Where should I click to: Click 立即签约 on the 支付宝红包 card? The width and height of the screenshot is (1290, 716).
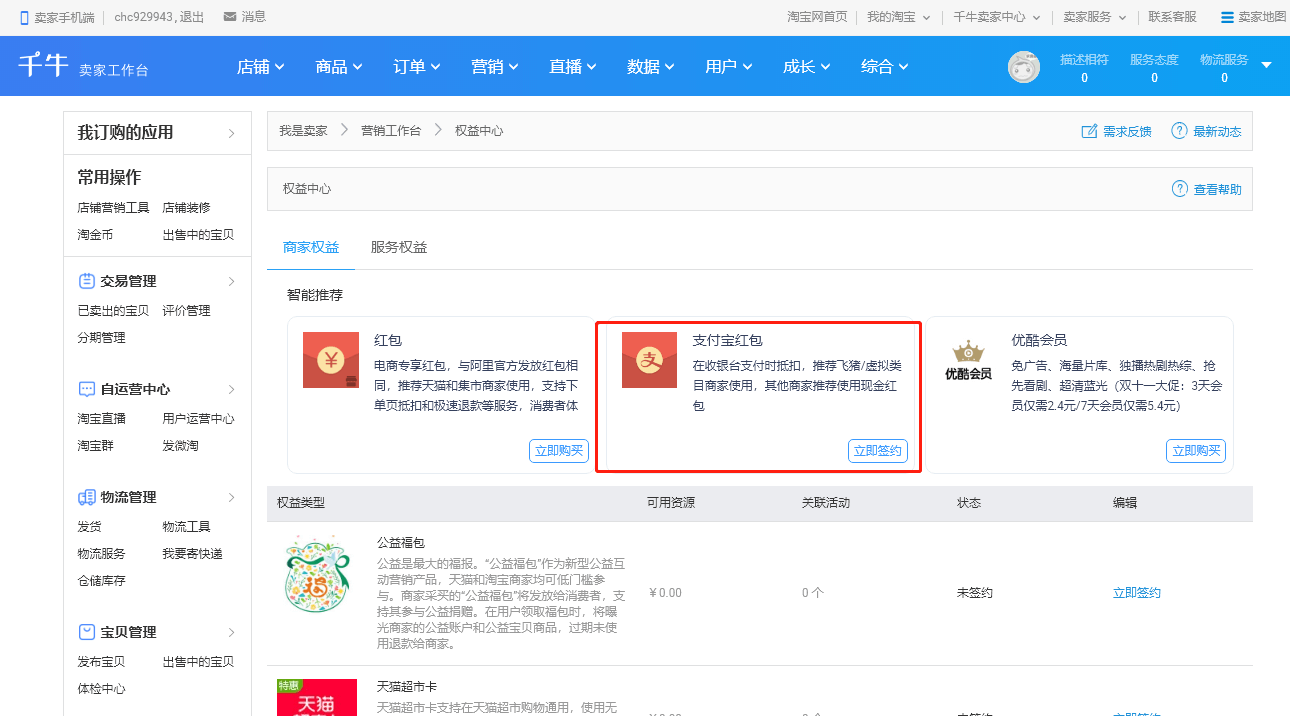[878, 451]
